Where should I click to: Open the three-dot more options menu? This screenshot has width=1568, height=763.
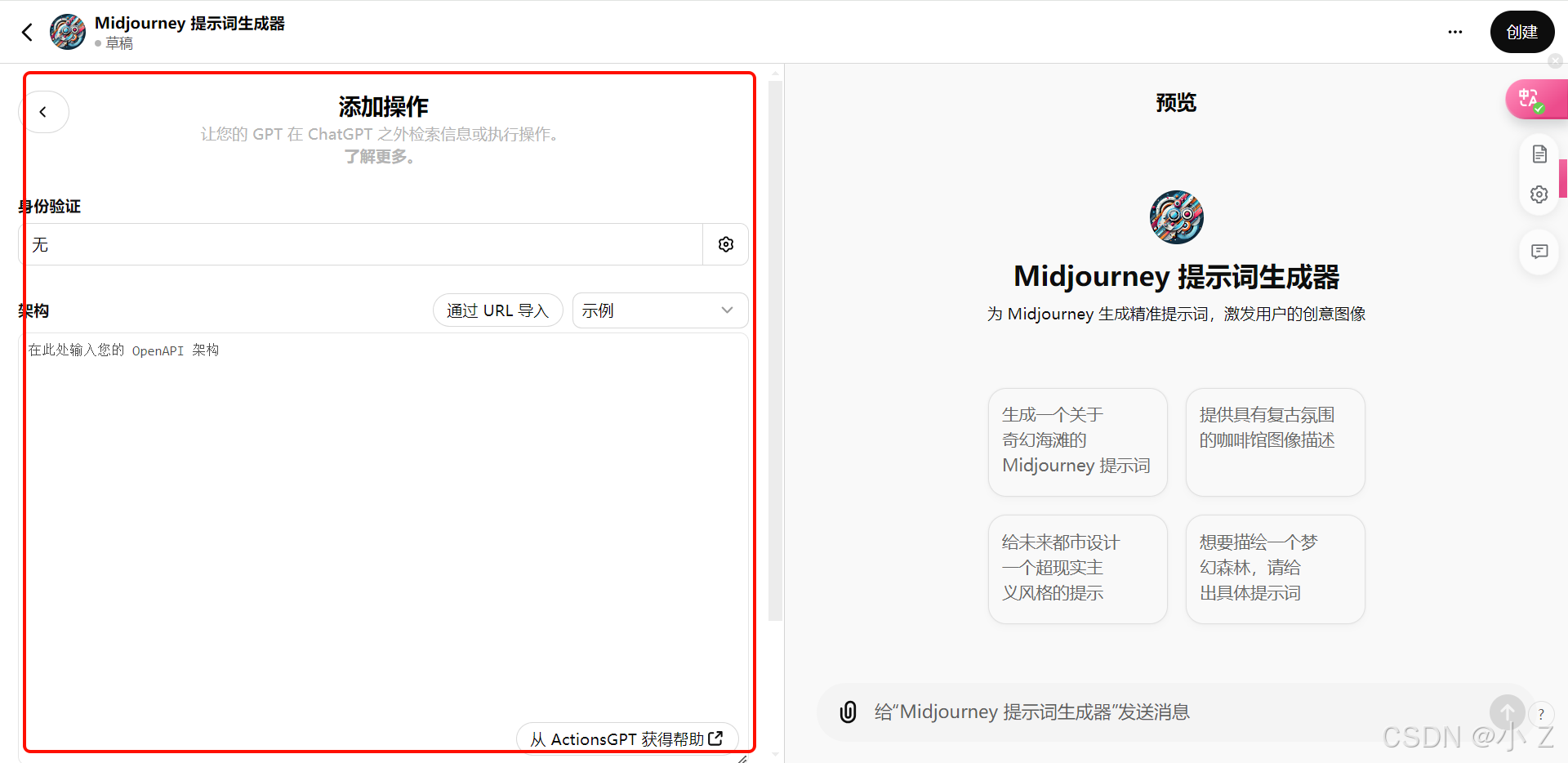click(x=1455, y=32)
